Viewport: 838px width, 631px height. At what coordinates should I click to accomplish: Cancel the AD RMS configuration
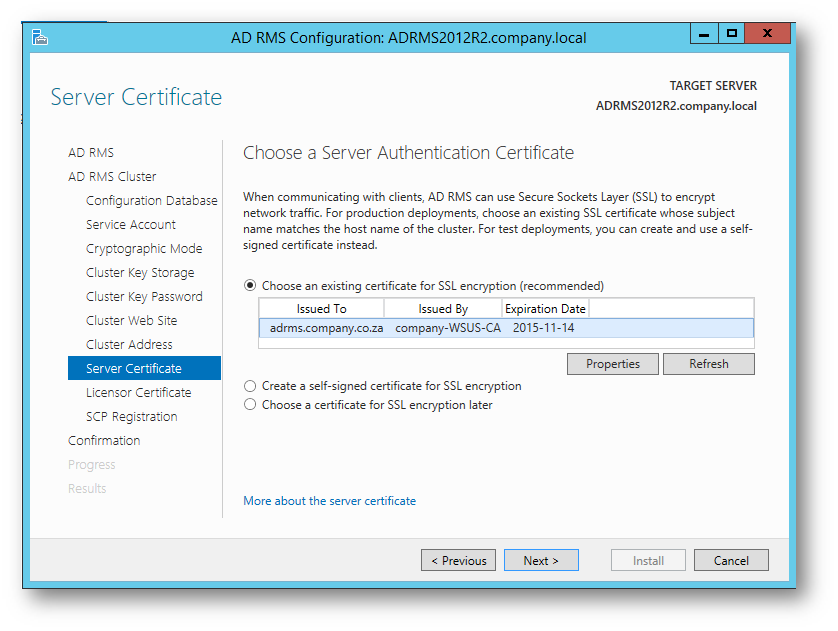[x=731, y=560]
